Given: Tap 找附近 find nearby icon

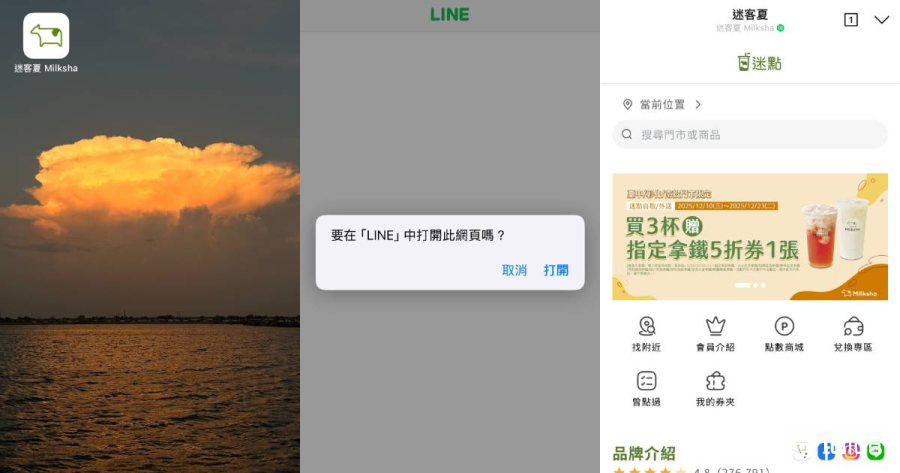Looking at the screenshot, I should pos(646,334).
